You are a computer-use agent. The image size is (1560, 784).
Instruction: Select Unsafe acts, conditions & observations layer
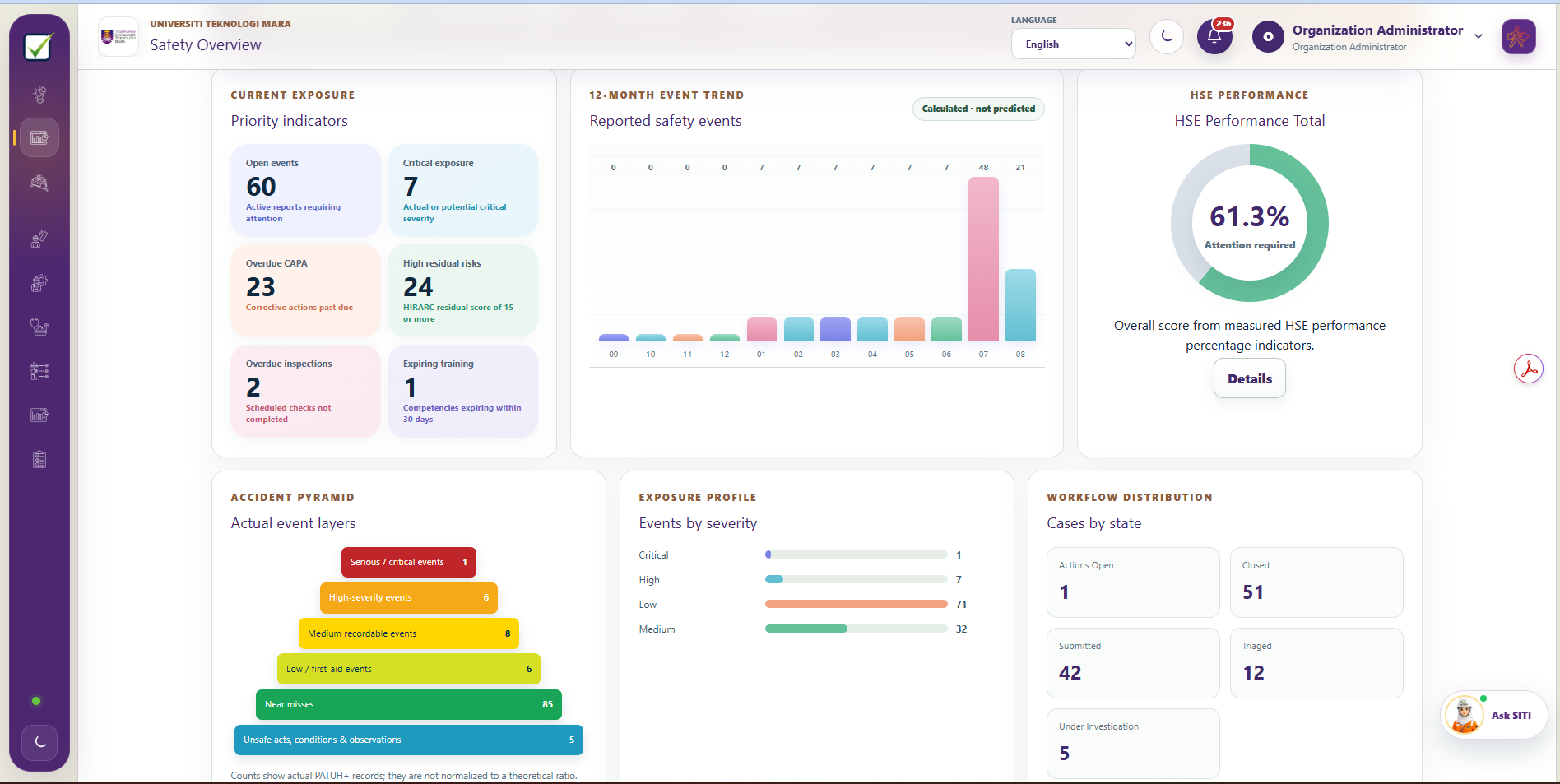point(409,740)
